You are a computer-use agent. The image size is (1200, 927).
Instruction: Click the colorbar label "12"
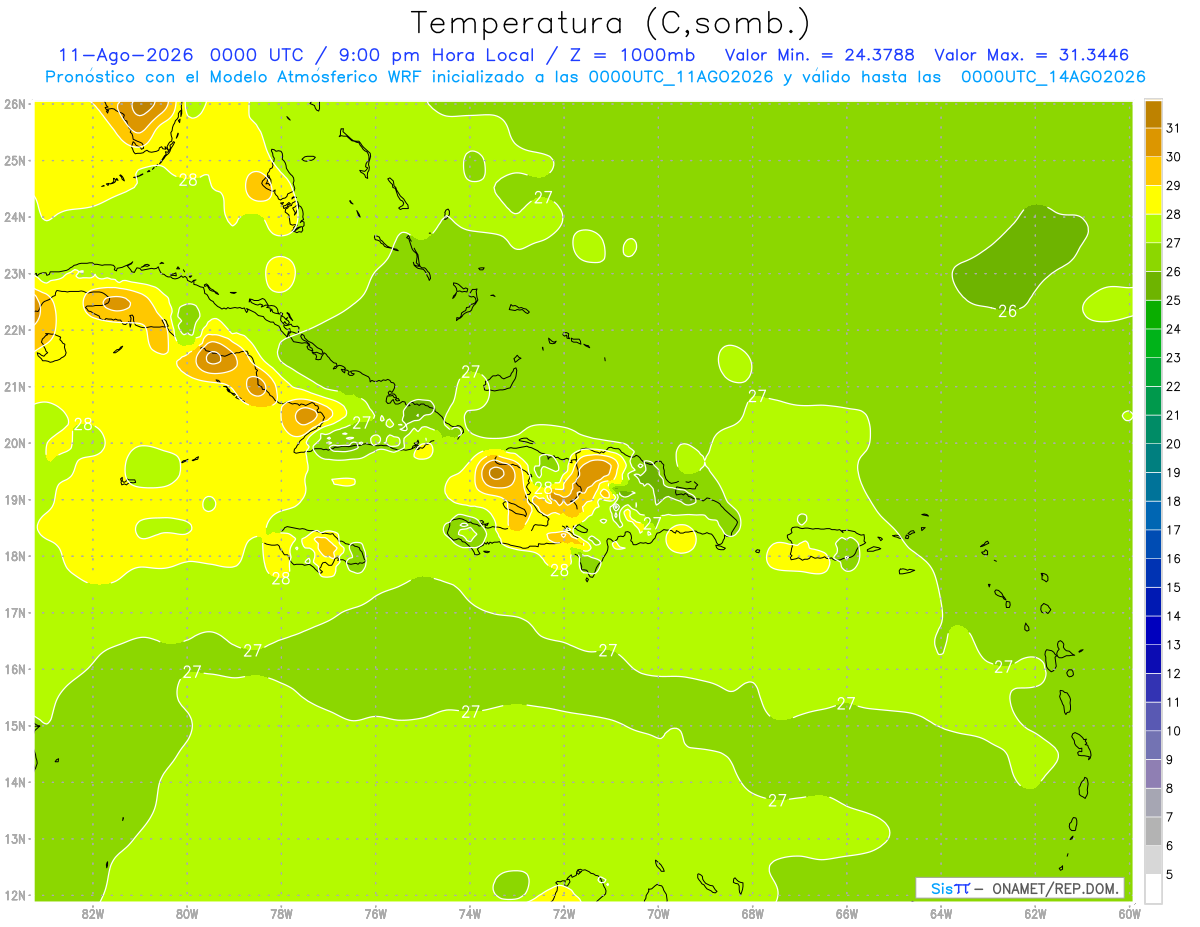[1174, 673]
